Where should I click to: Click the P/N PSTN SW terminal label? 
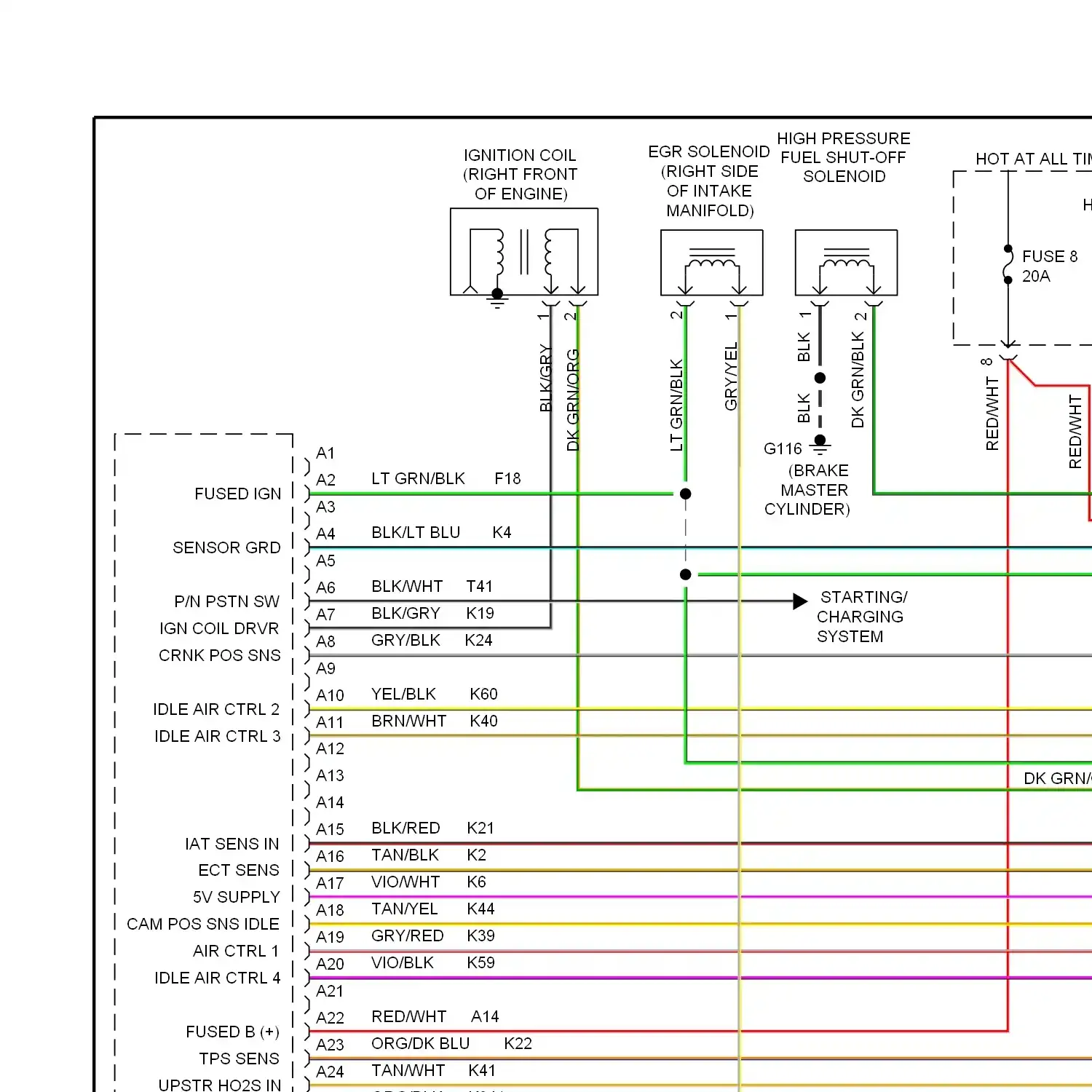click(226, 601)
